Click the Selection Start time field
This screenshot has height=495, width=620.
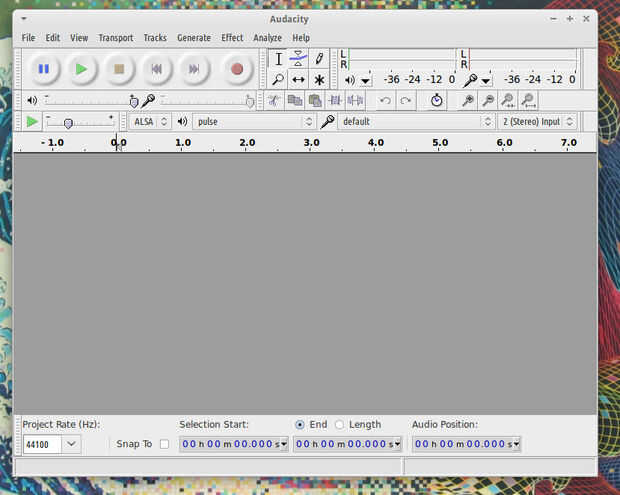coord(234,444)
